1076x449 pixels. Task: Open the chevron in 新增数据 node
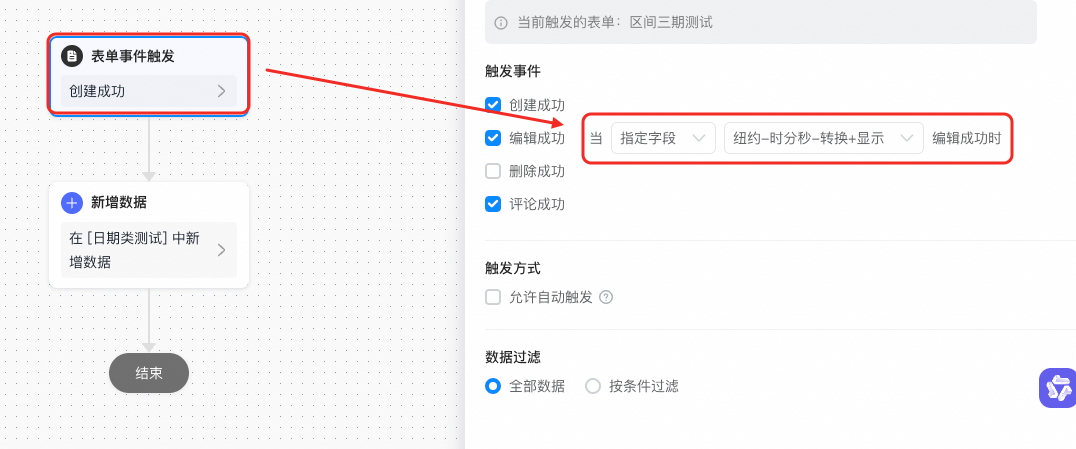coord(221,250)
